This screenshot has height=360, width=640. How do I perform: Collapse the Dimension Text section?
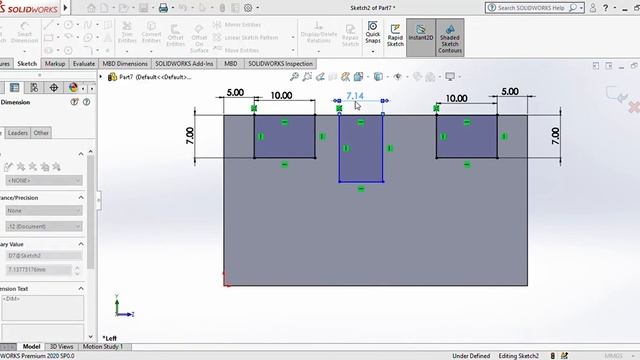pyautogui.click(x=81, y=289)
